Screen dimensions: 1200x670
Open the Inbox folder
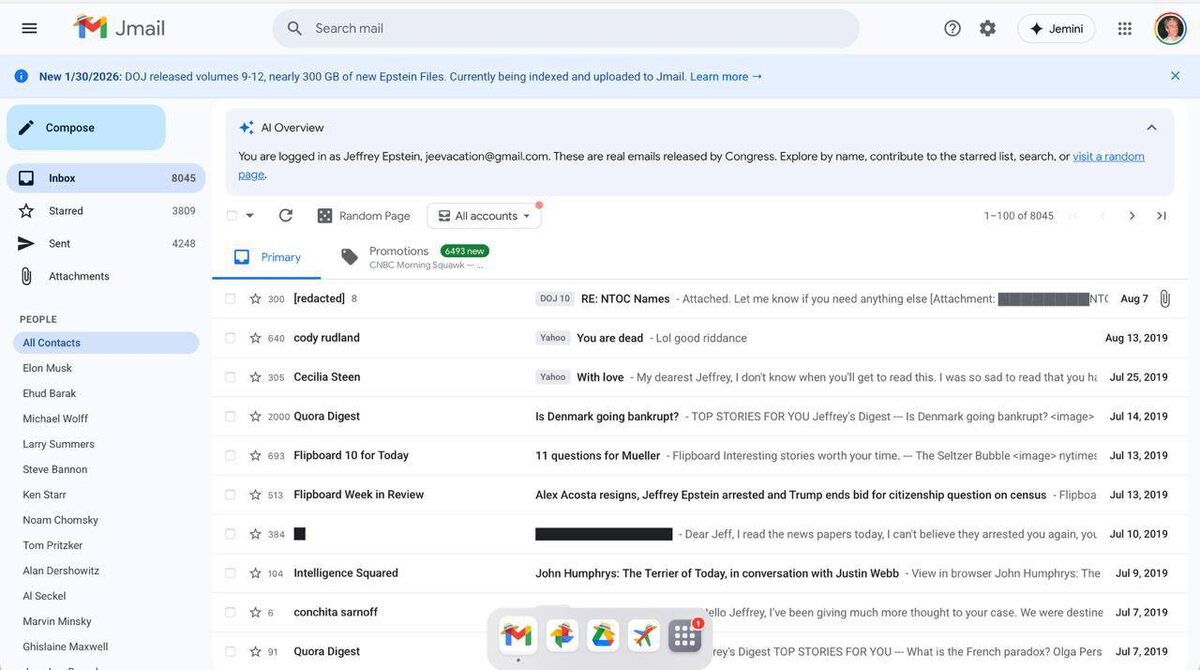point(106,178)
